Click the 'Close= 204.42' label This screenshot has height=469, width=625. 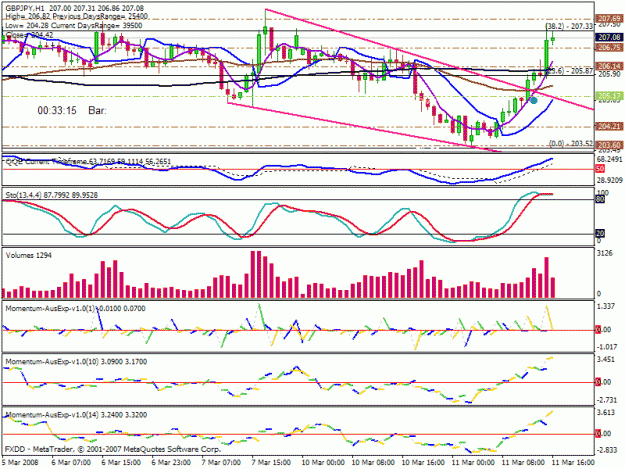(29, 35)
